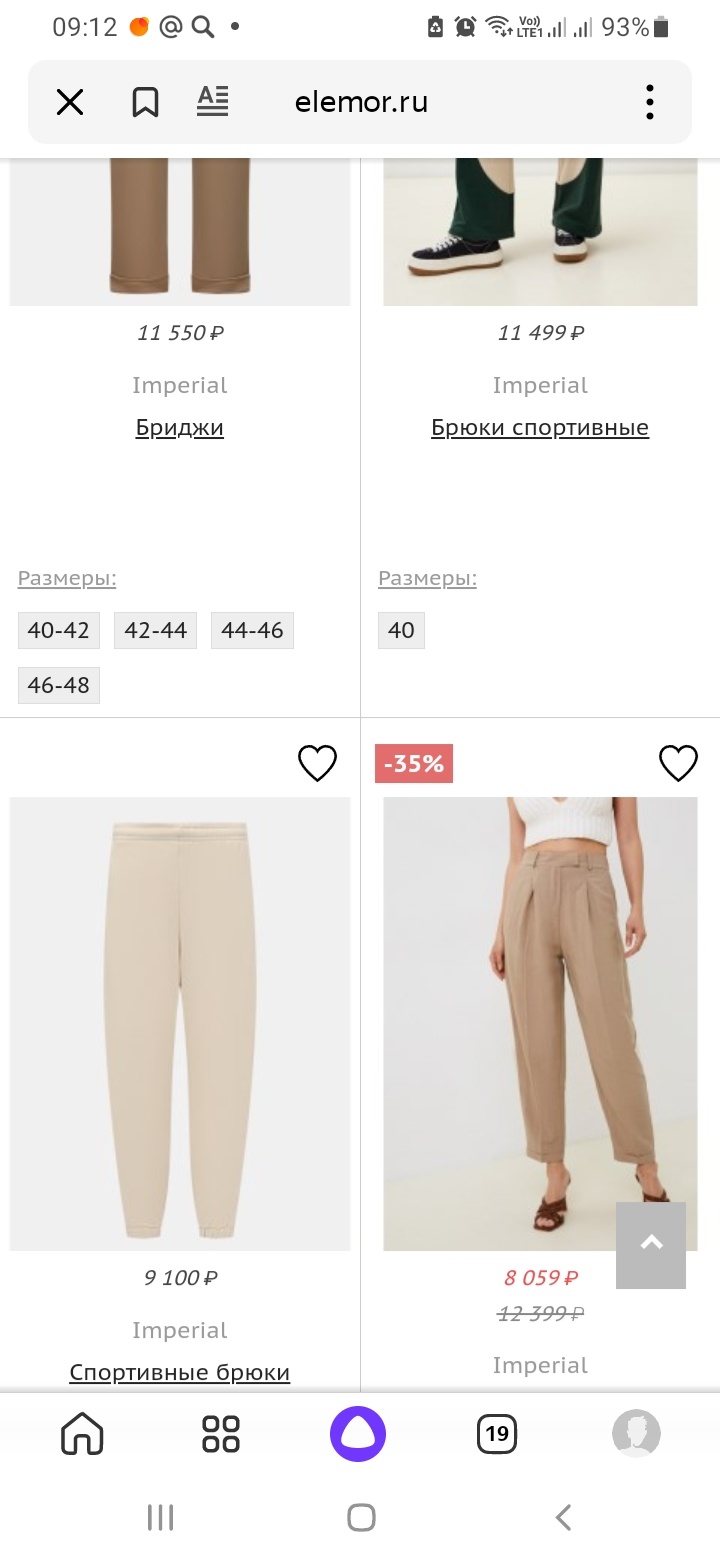Image resolution: width=720 pixels, height=1560 pixels.
Task: Choose size 46-48 for Бриджи
Action: pos(58,686)
